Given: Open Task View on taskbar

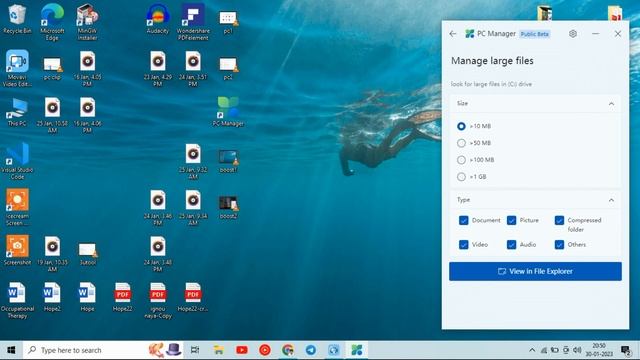Looking at the screenshot, I should (x=195, y=350).
